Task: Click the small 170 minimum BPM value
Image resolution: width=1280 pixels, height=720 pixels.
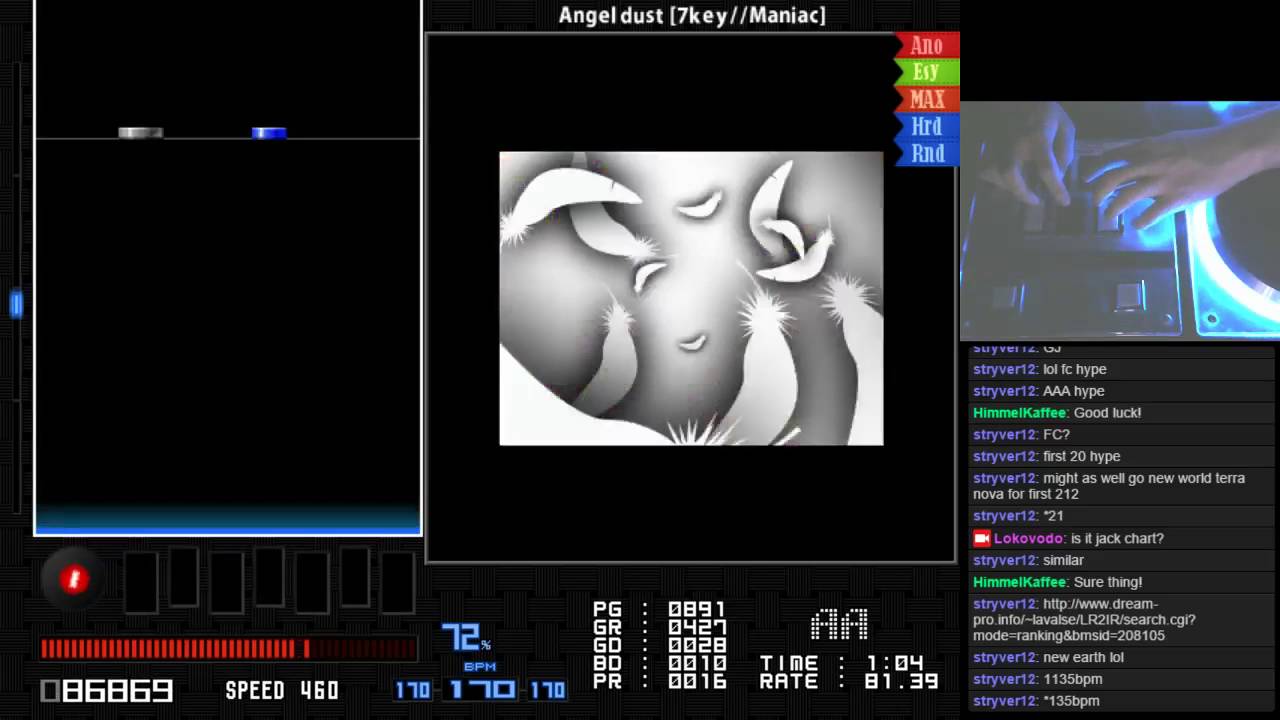Action: pyautogui.click(x=412, y=690)
